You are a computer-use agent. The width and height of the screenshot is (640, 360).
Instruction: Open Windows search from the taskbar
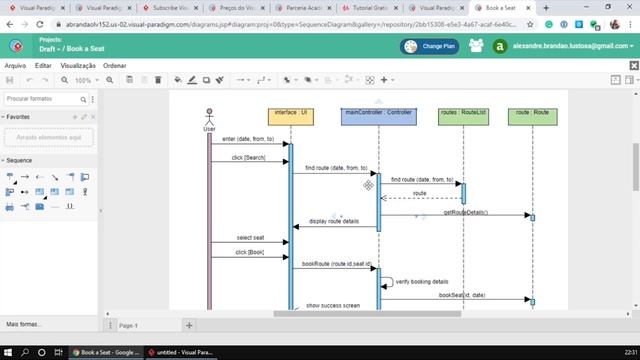tap(25, 352)
